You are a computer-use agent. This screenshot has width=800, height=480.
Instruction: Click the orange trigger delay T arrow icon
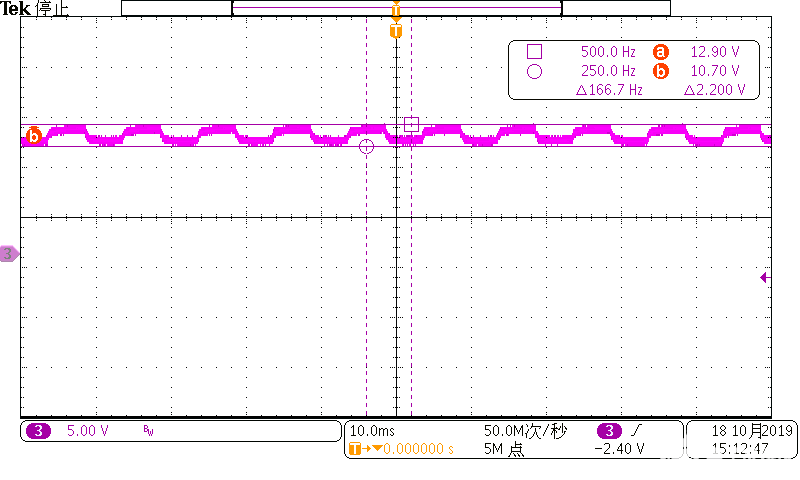[x=365, y=449]
